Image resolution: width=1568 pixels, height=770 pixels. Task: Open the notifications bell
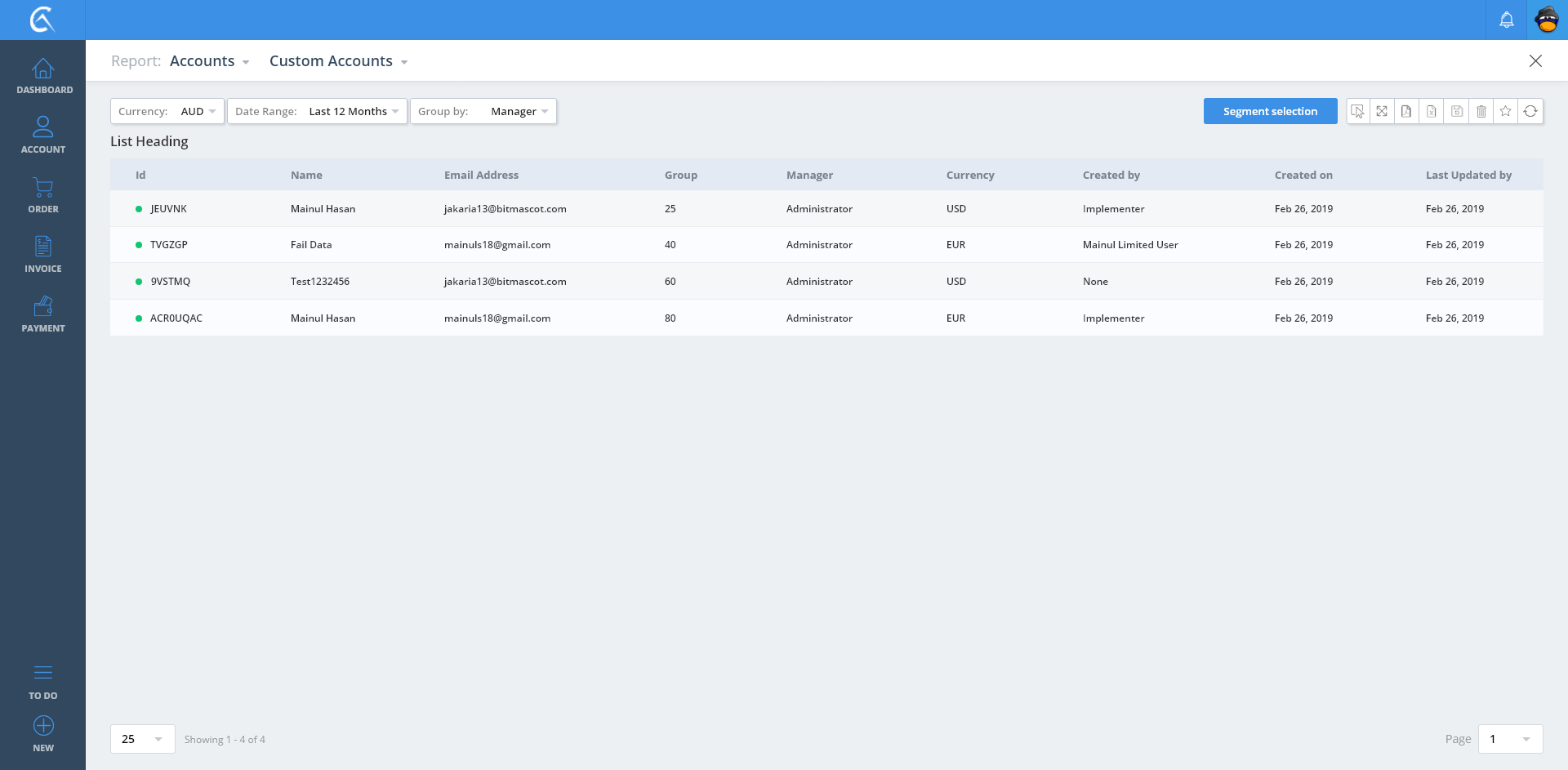(1507, 20)
